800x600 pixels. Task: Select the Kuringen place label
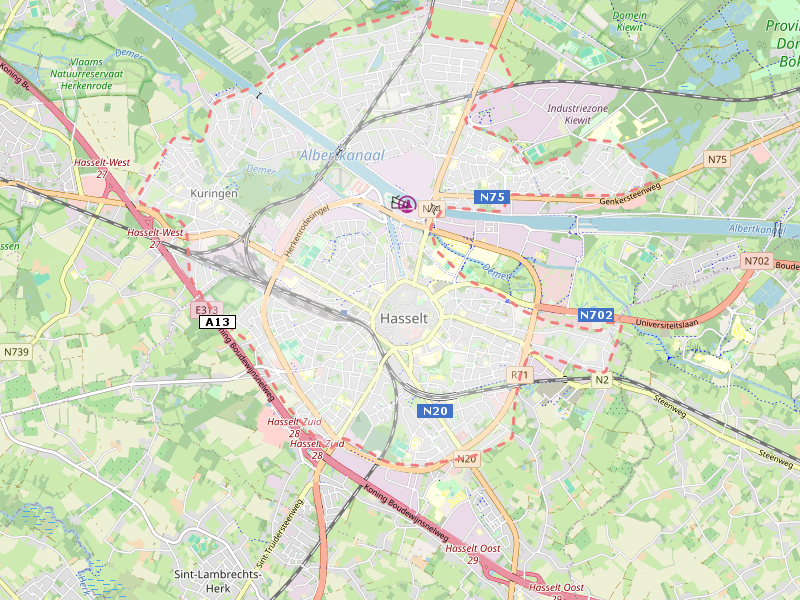pos(214,193)
